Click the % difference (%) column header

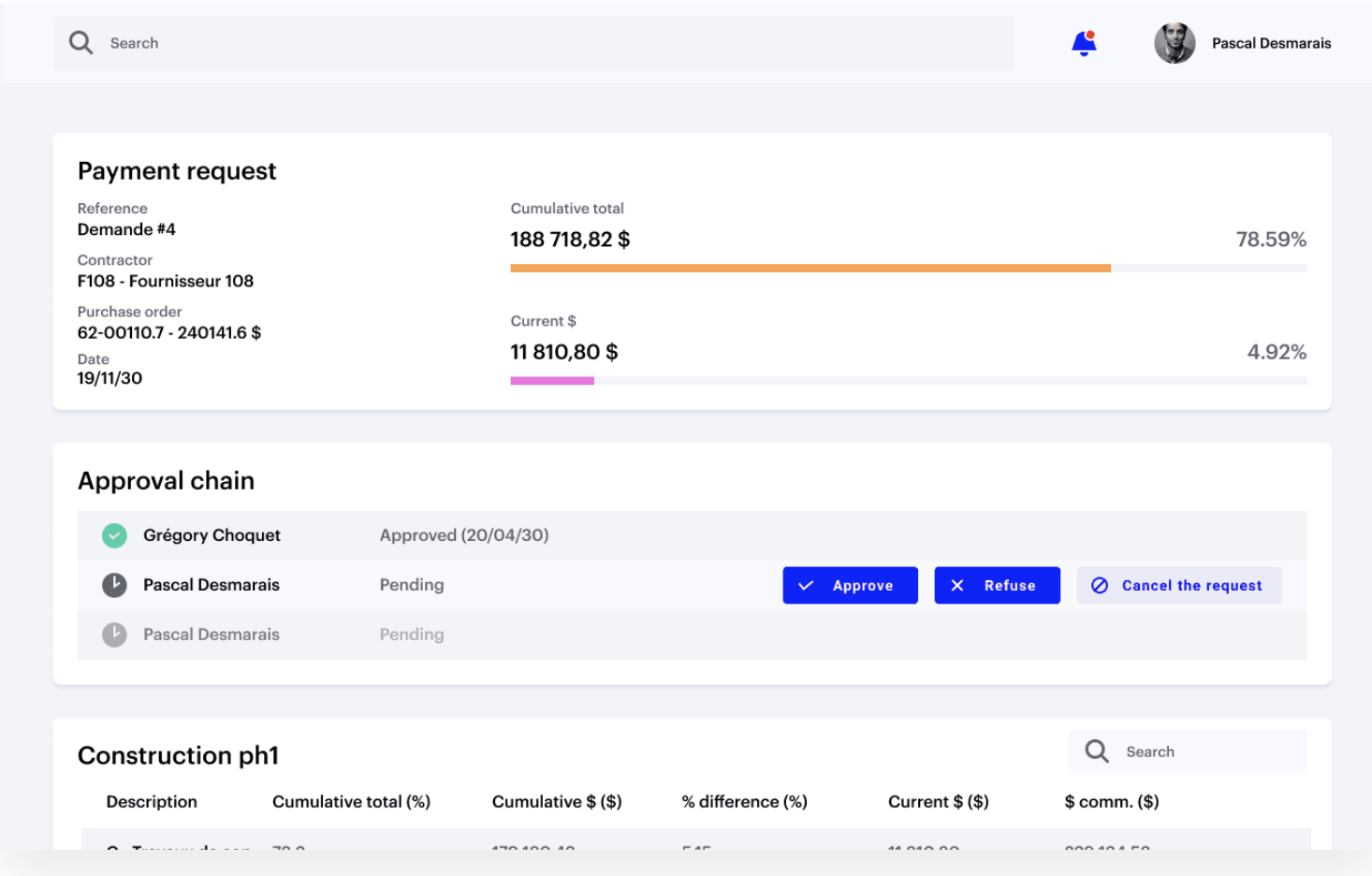point(744,802)
